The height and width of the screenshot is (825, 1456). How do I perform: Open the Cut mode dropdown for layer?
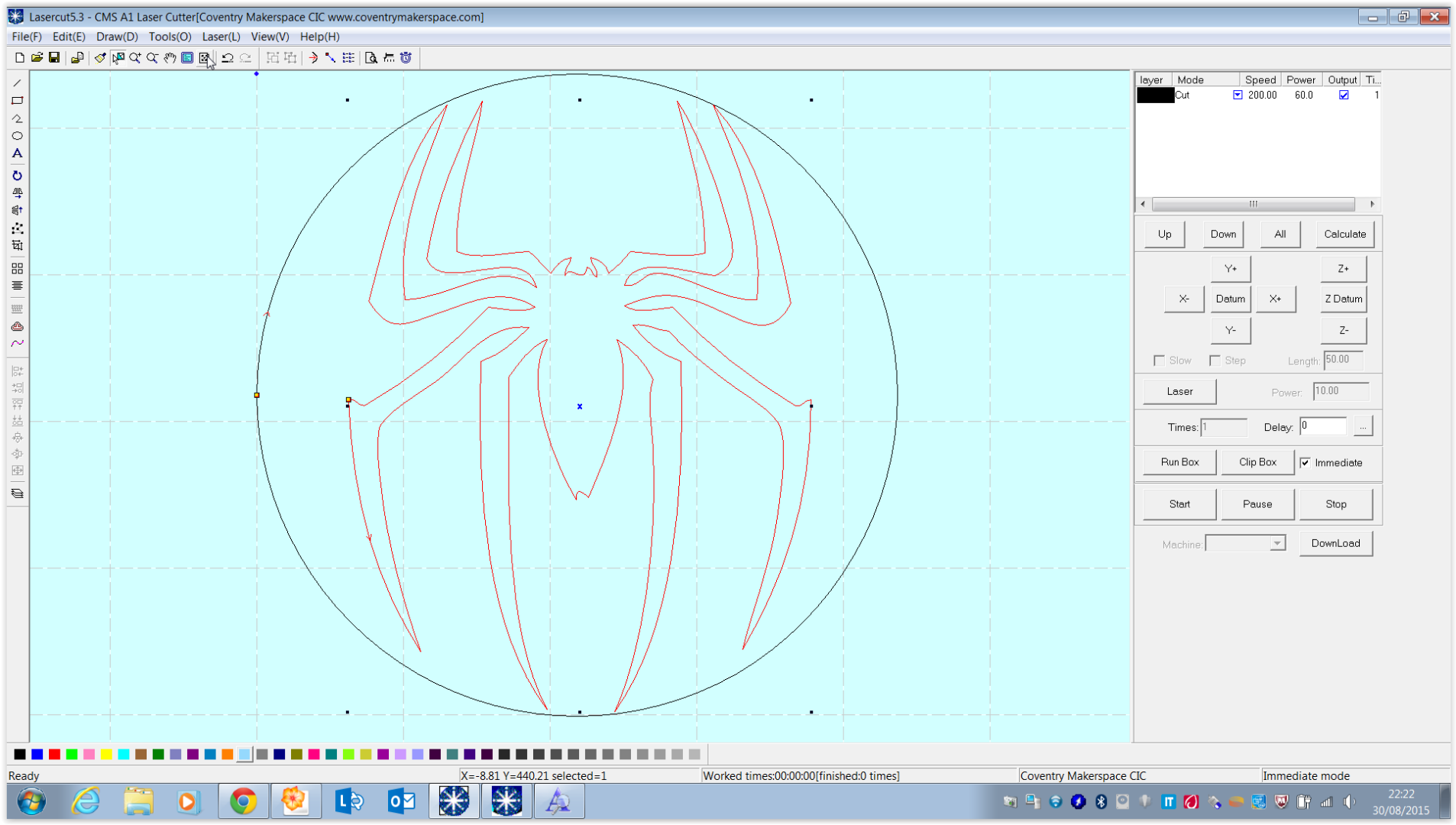click(x=1238, y=95)
